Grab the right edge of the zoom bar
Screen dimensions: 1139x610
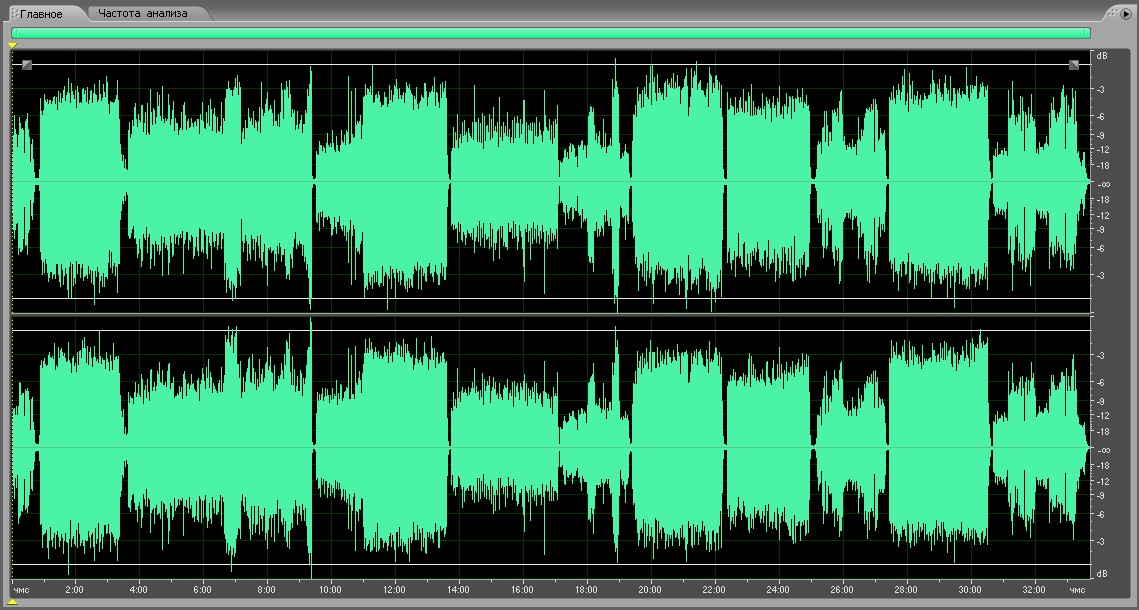(1088, 33)
